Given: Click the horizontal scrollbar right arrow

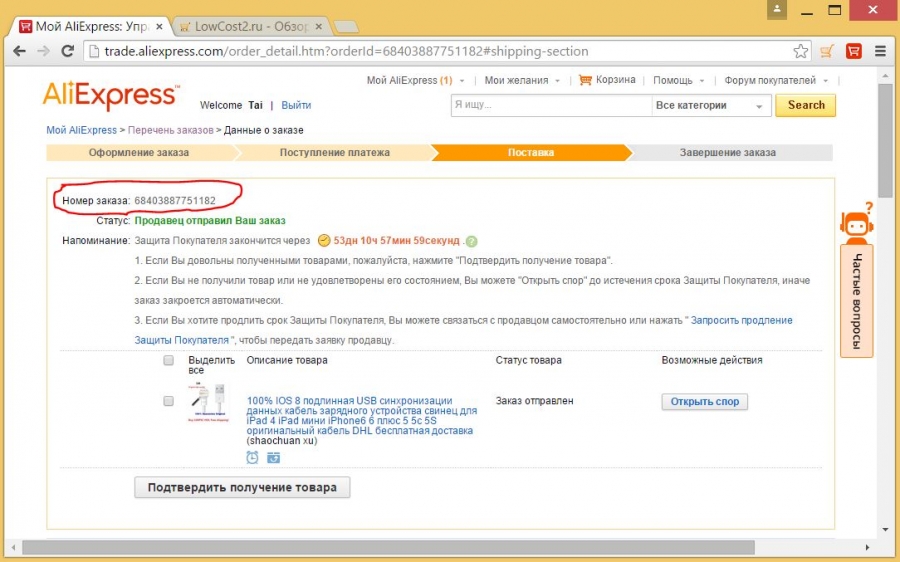Looking at the screenshot, I should (867, 547).
